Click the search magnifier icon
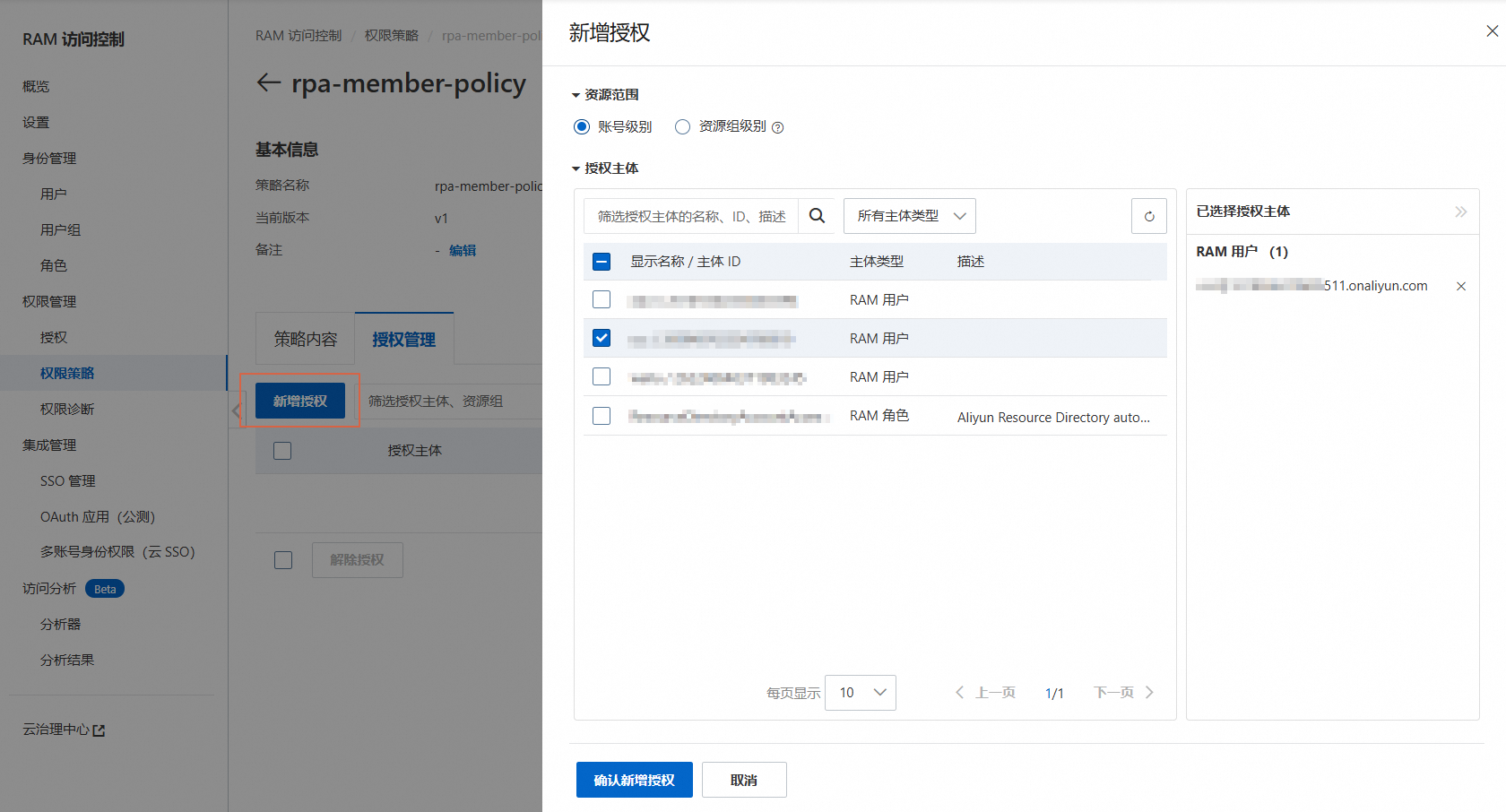Viewport: 1506px width, 812px height. click(817, 216)
